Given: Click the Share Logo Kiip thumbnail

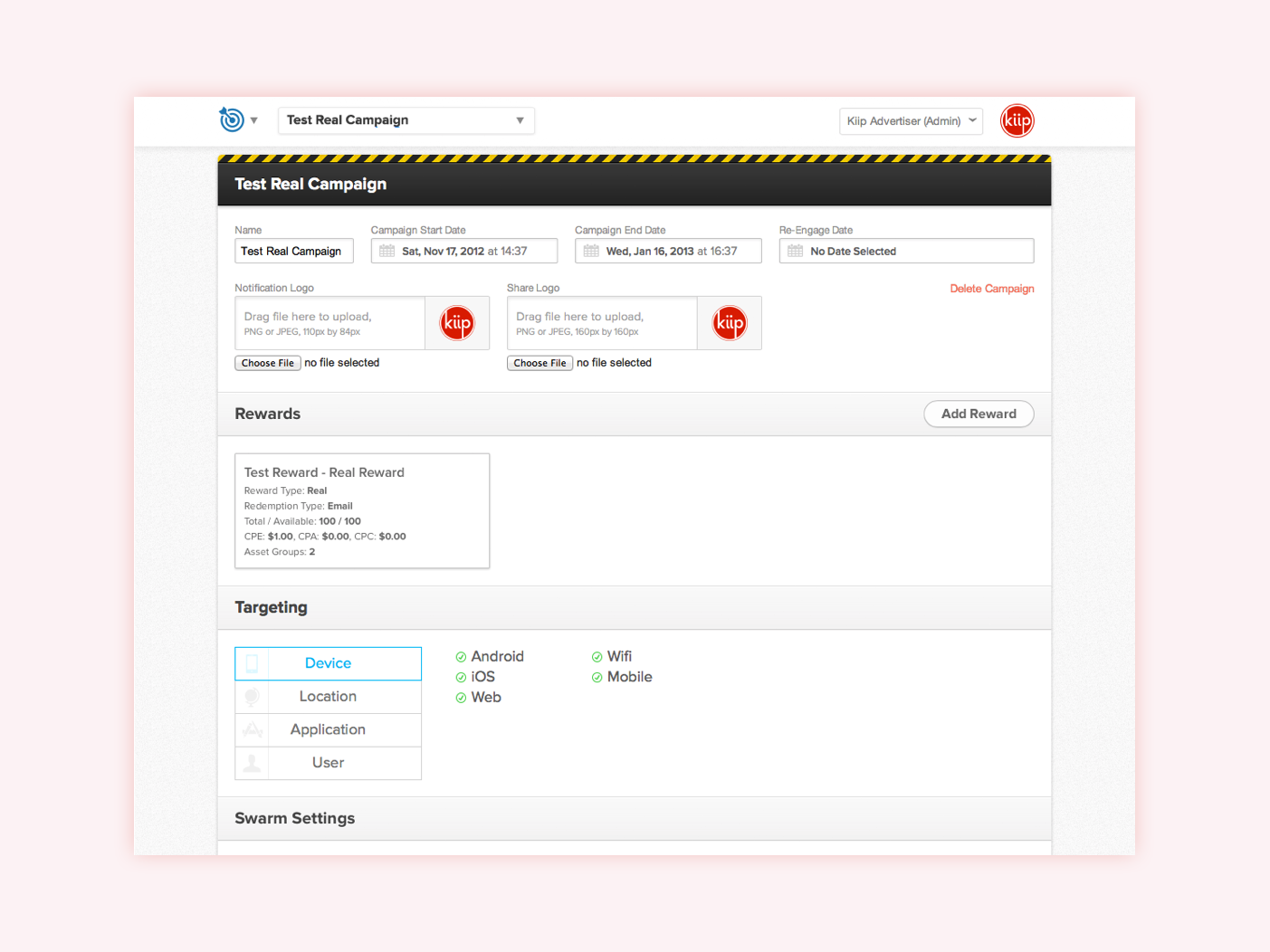Looking at the screenshot, I should click(729, 323).
